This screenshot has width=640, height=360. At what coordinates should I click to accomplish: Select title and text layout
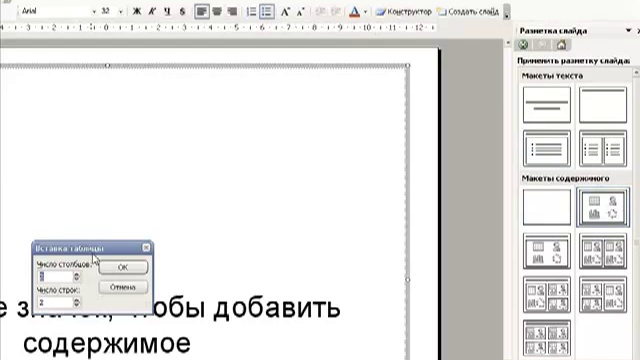547,148
